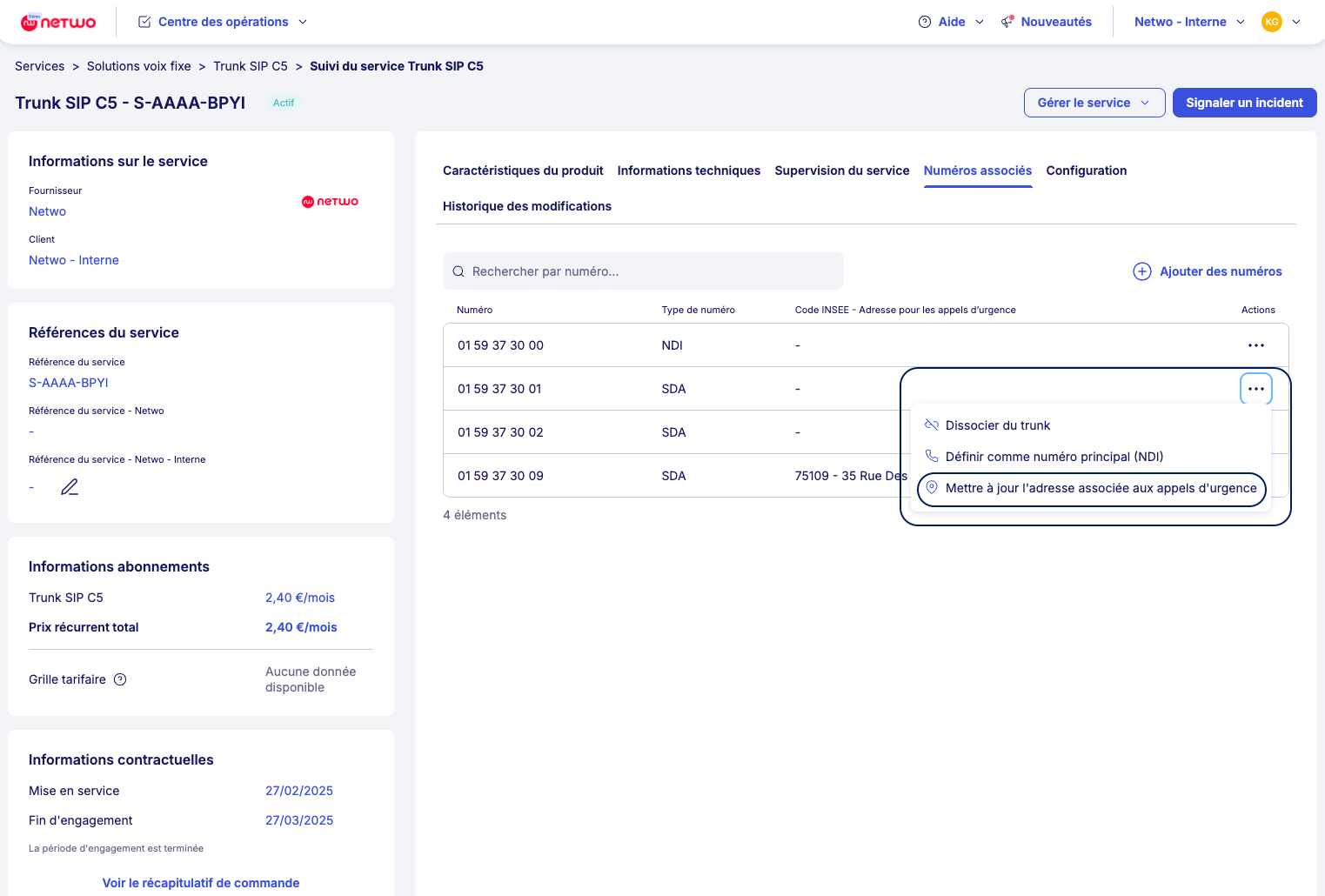This screenshot has width=1325, height=896.
Task: Click the search magnifier icon
Action: [x=458, y=271]
